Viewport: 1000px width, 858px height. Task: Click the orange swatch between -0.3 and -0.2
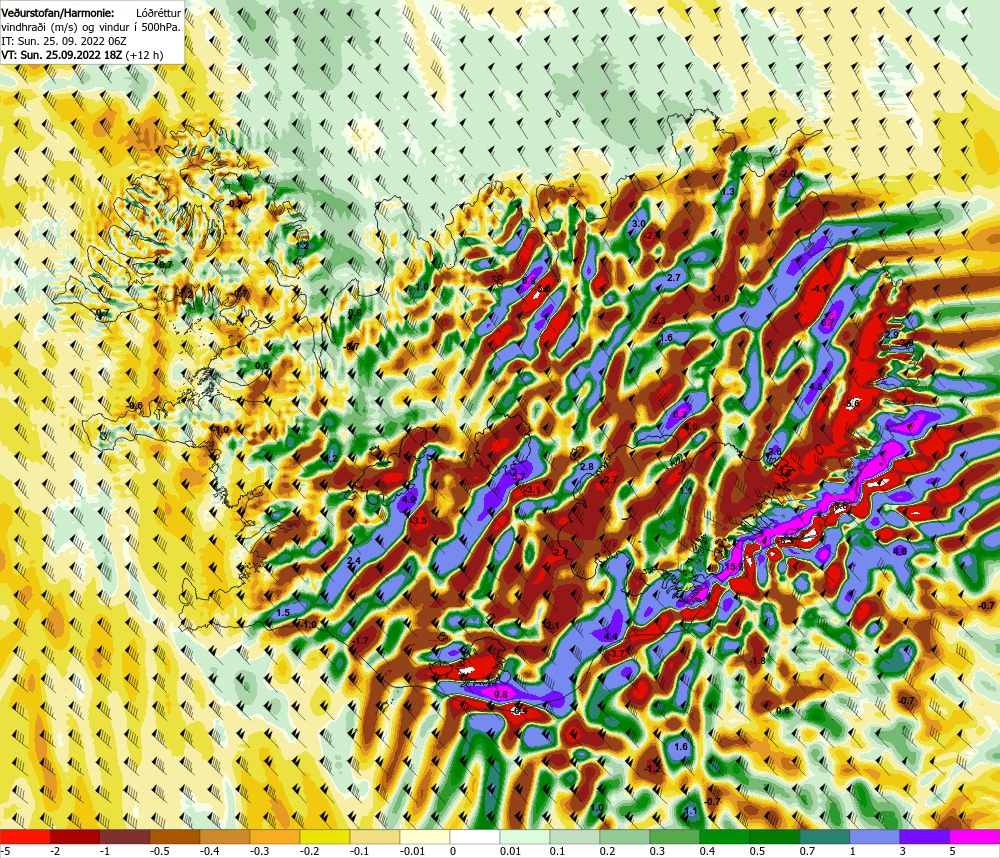coord(275,836)
